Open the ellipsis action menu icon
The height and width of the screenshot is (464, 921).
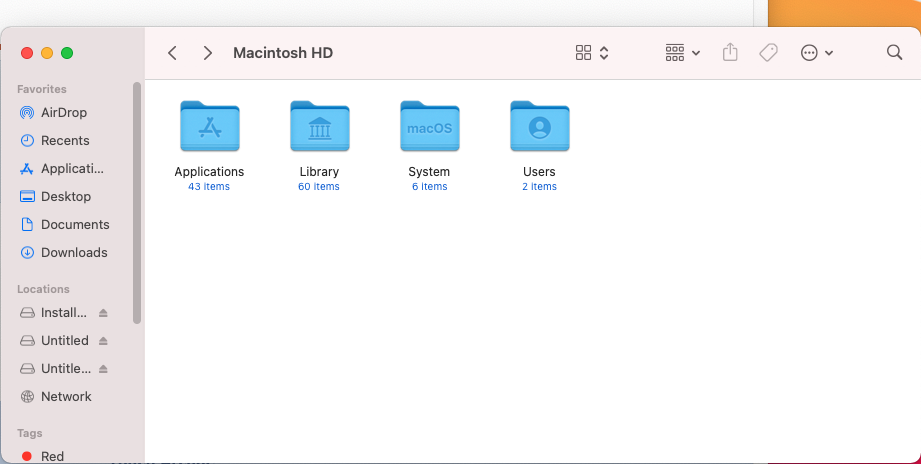809,53
